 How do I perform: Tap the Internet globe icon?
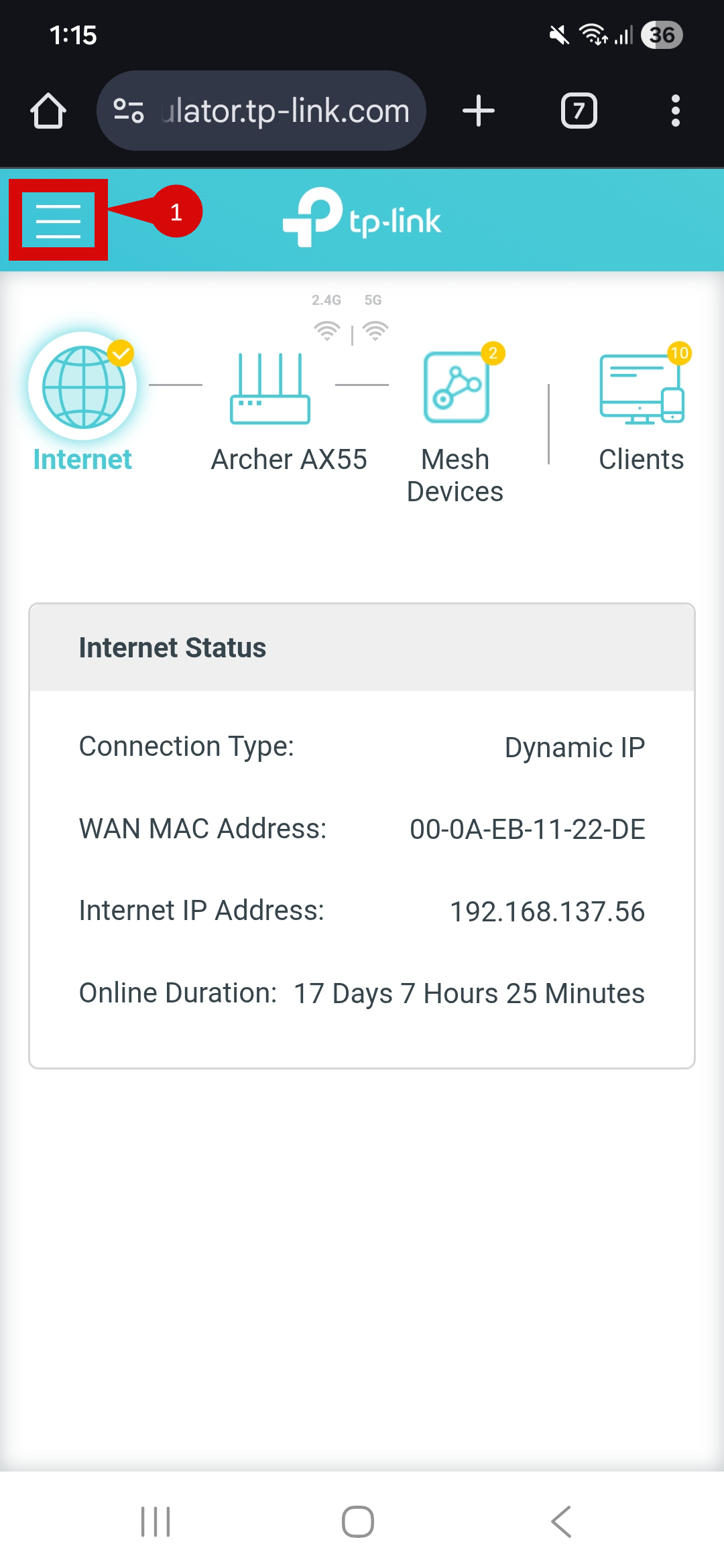click(x=83, y=387)
